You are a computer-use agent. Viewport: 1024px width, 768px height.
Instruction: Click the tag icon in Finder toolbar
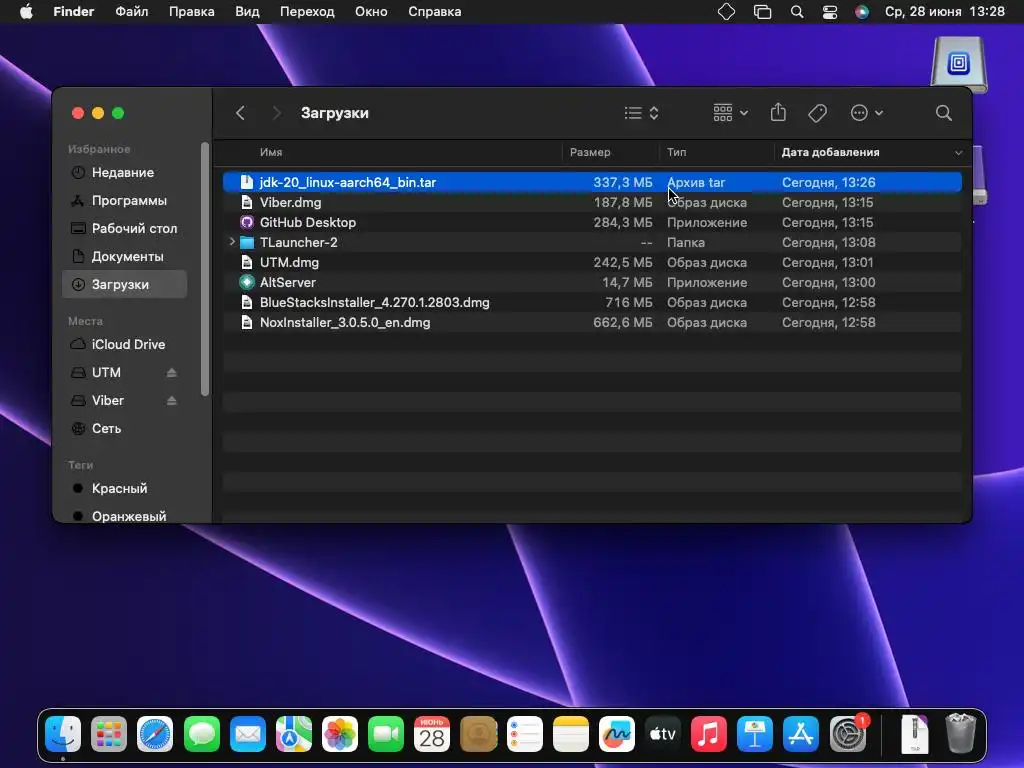(817, 113)
